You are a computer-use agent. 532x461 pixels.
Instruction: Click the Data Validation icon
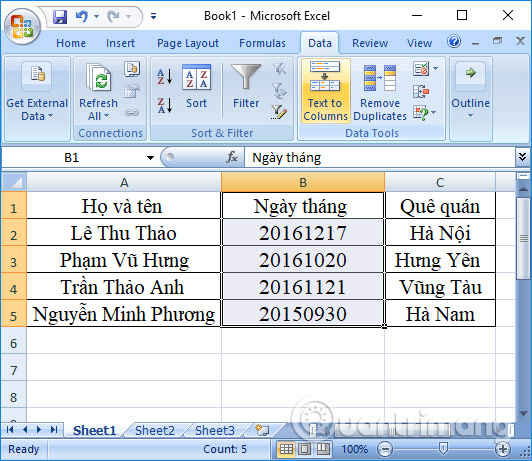(421, 69)
